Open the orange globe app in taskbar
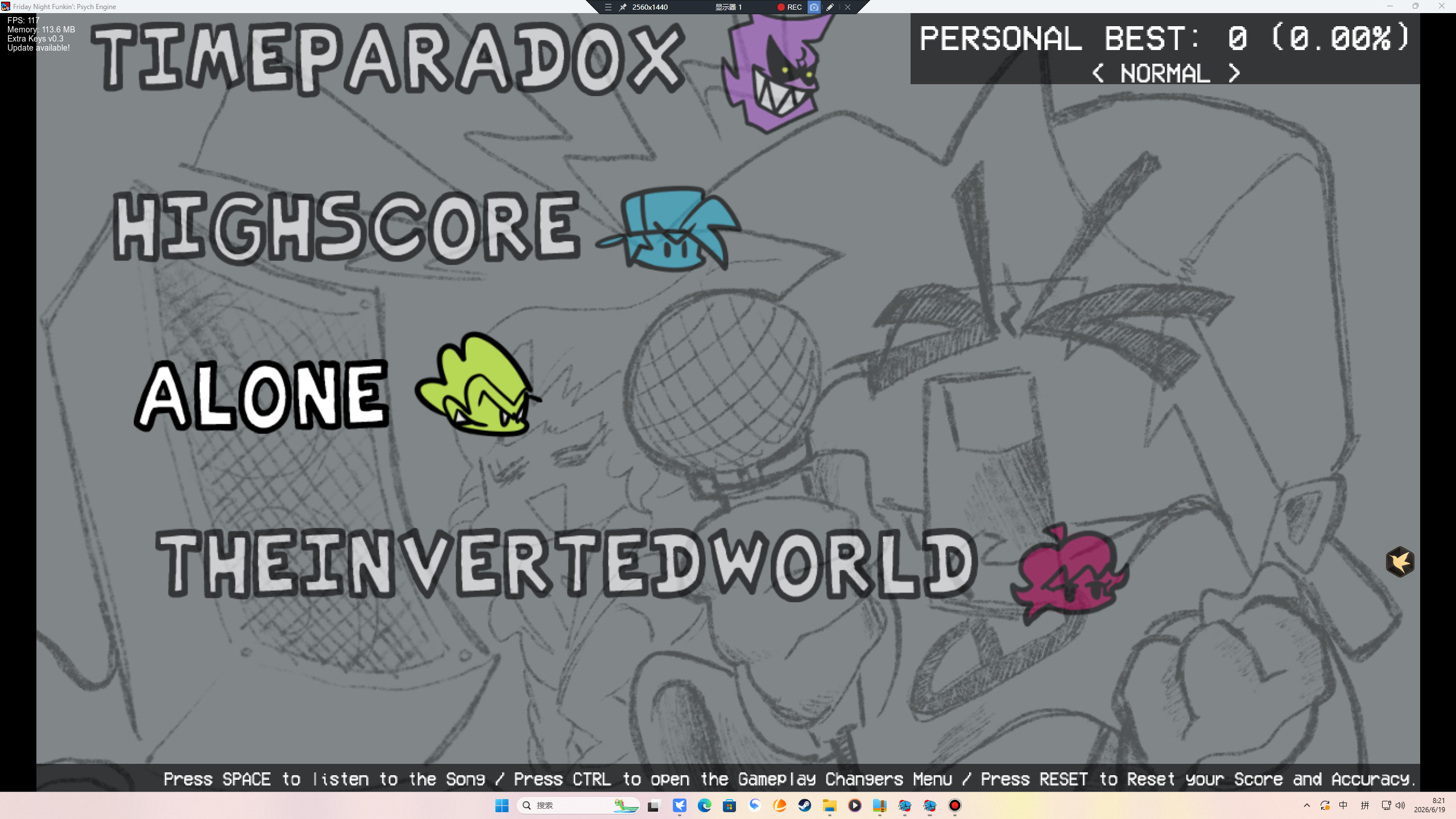 click(780, 805)
